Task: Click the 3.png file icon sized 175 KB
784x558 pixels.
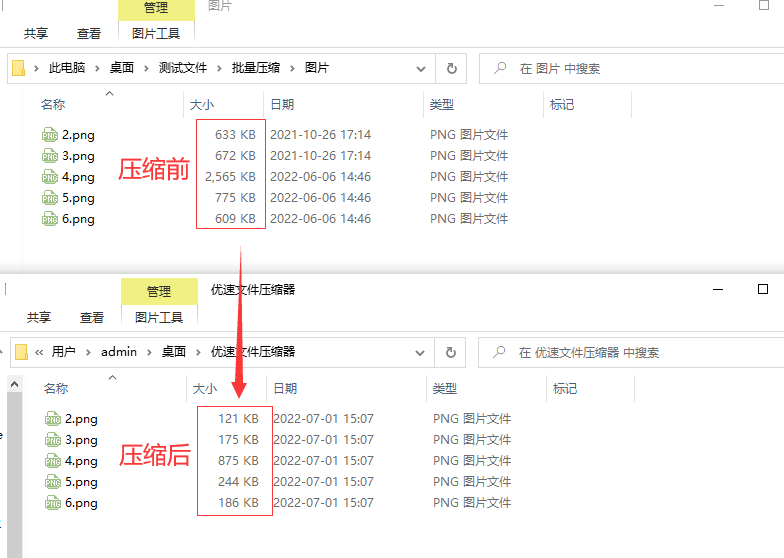Action: point(53,440)
